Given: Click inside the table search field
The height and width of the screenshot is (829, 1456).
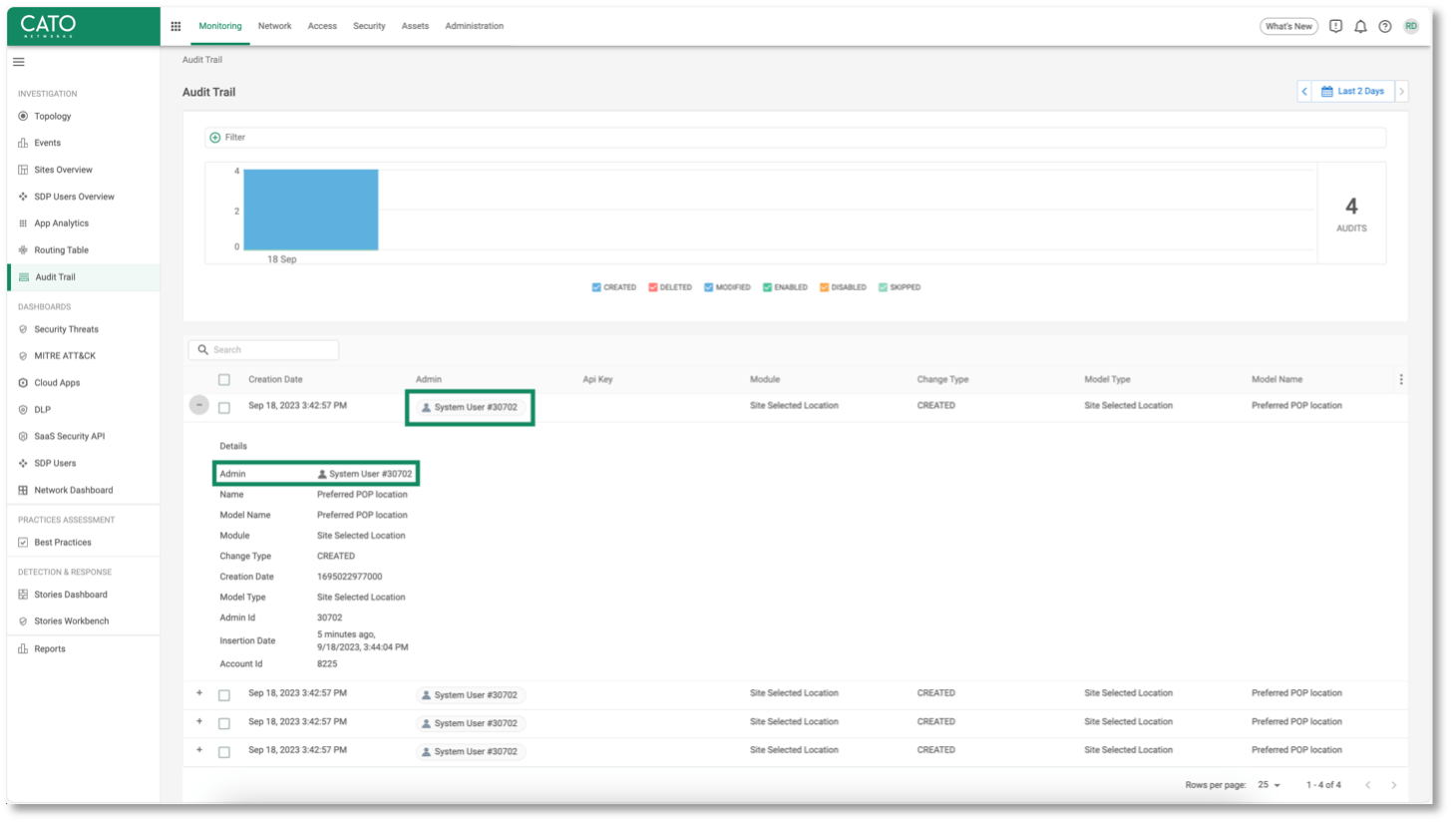Looking at the screenshot, I should [263, 350].
